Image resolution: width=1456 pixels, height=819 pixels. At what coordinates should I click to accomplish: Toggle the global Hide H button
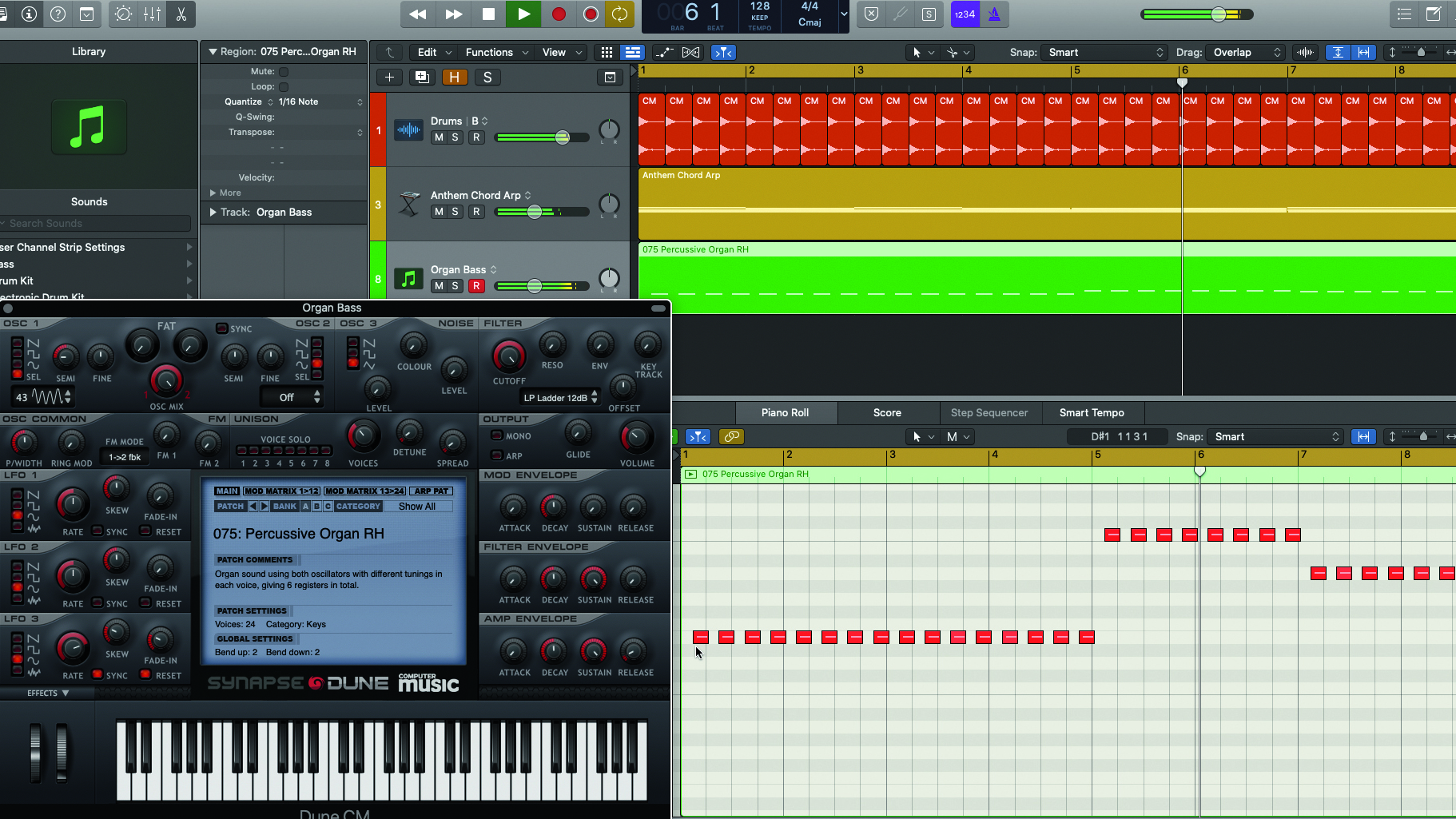pos(454,78)
